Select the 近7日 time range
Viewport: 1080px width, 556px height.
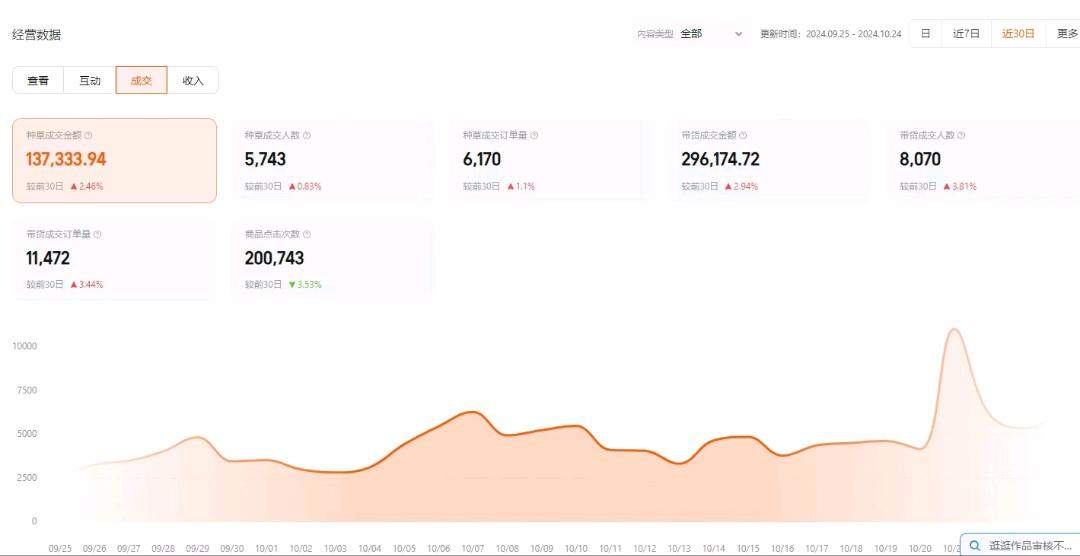tap(966, 33)
